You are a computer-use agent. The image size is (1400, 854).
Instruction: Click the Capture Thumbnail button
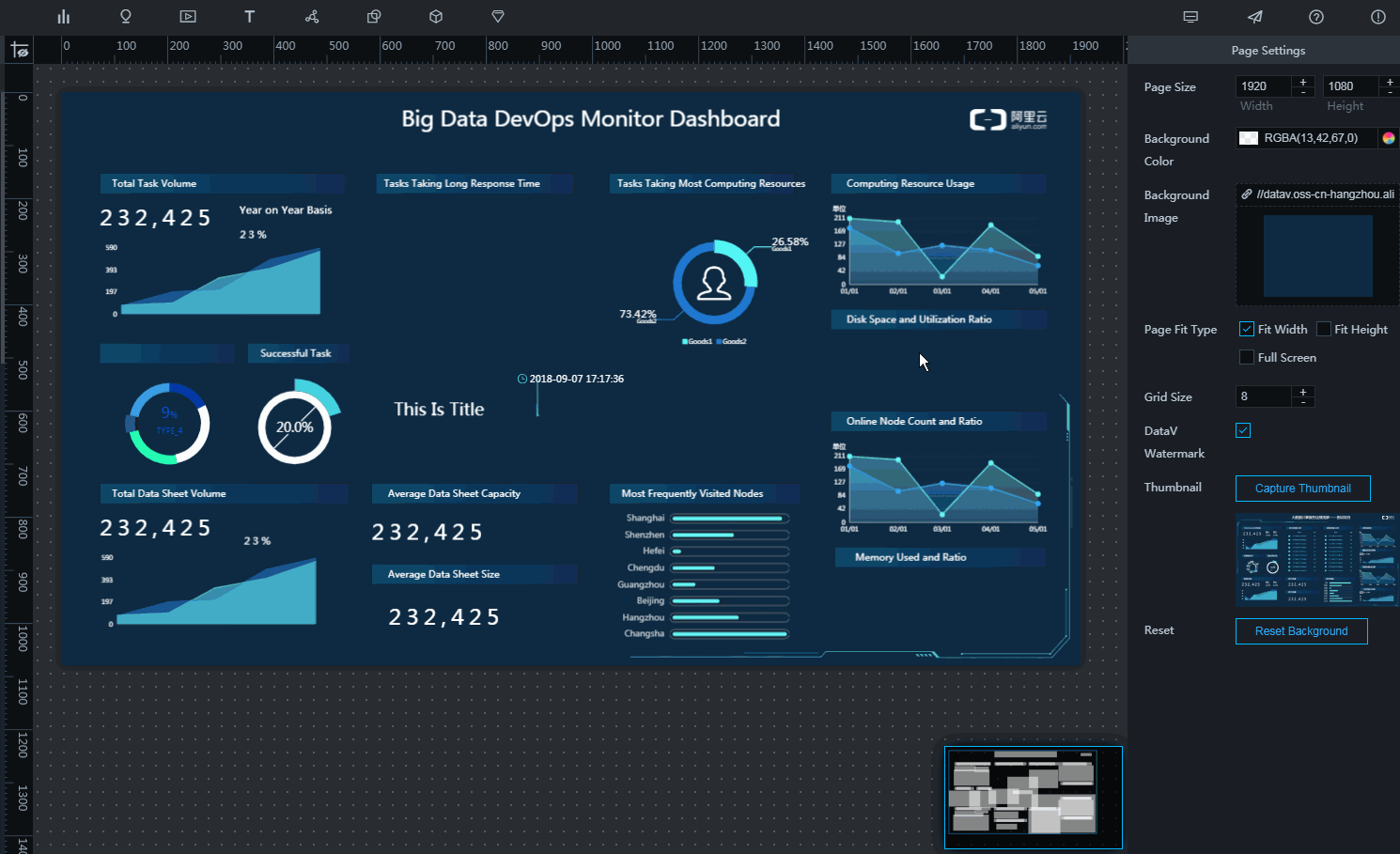pyautogui.click(x=1302, y=489)
